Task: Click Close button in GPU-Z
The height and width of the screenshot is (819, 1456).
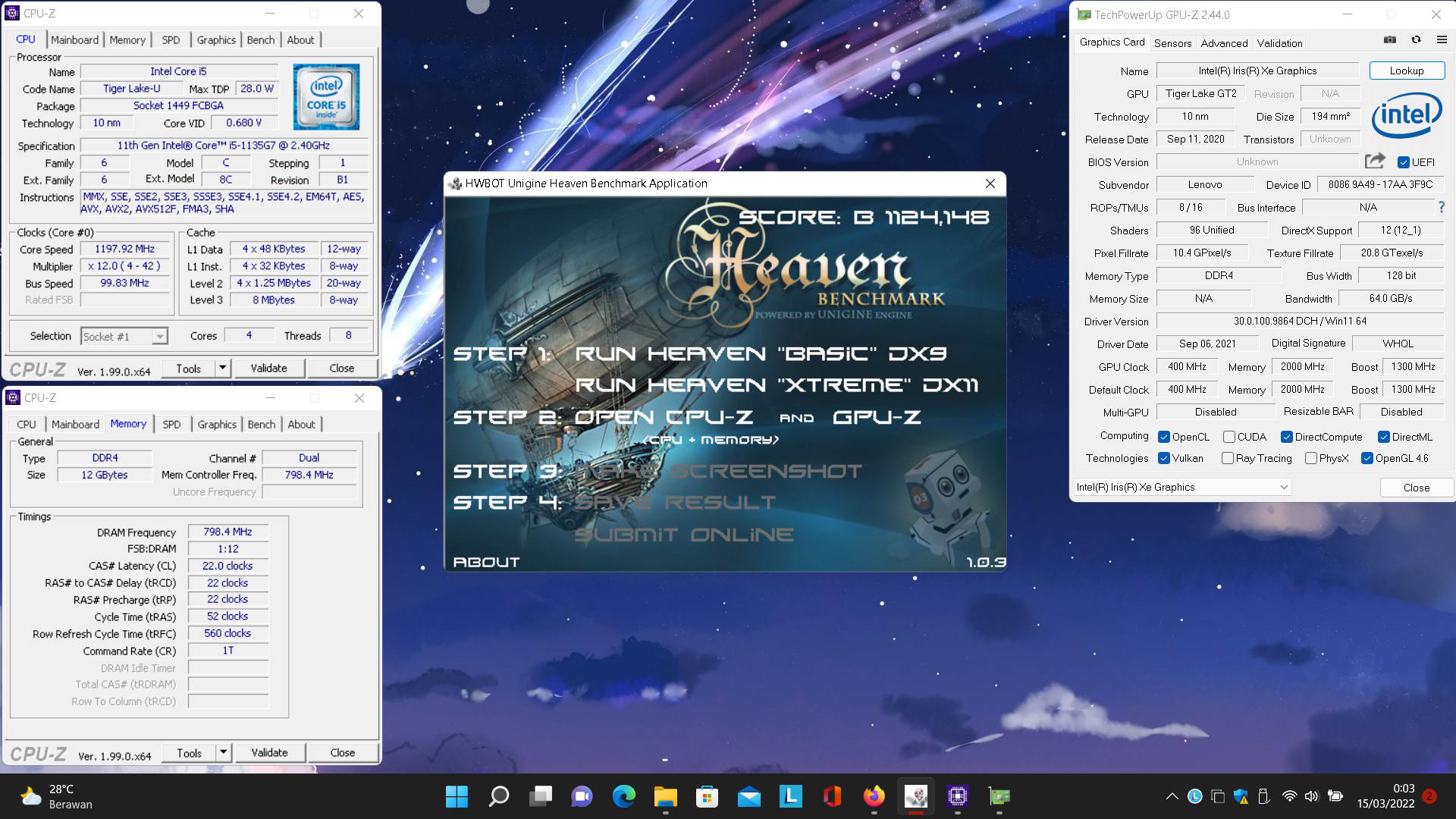Action: (1416, 487)
